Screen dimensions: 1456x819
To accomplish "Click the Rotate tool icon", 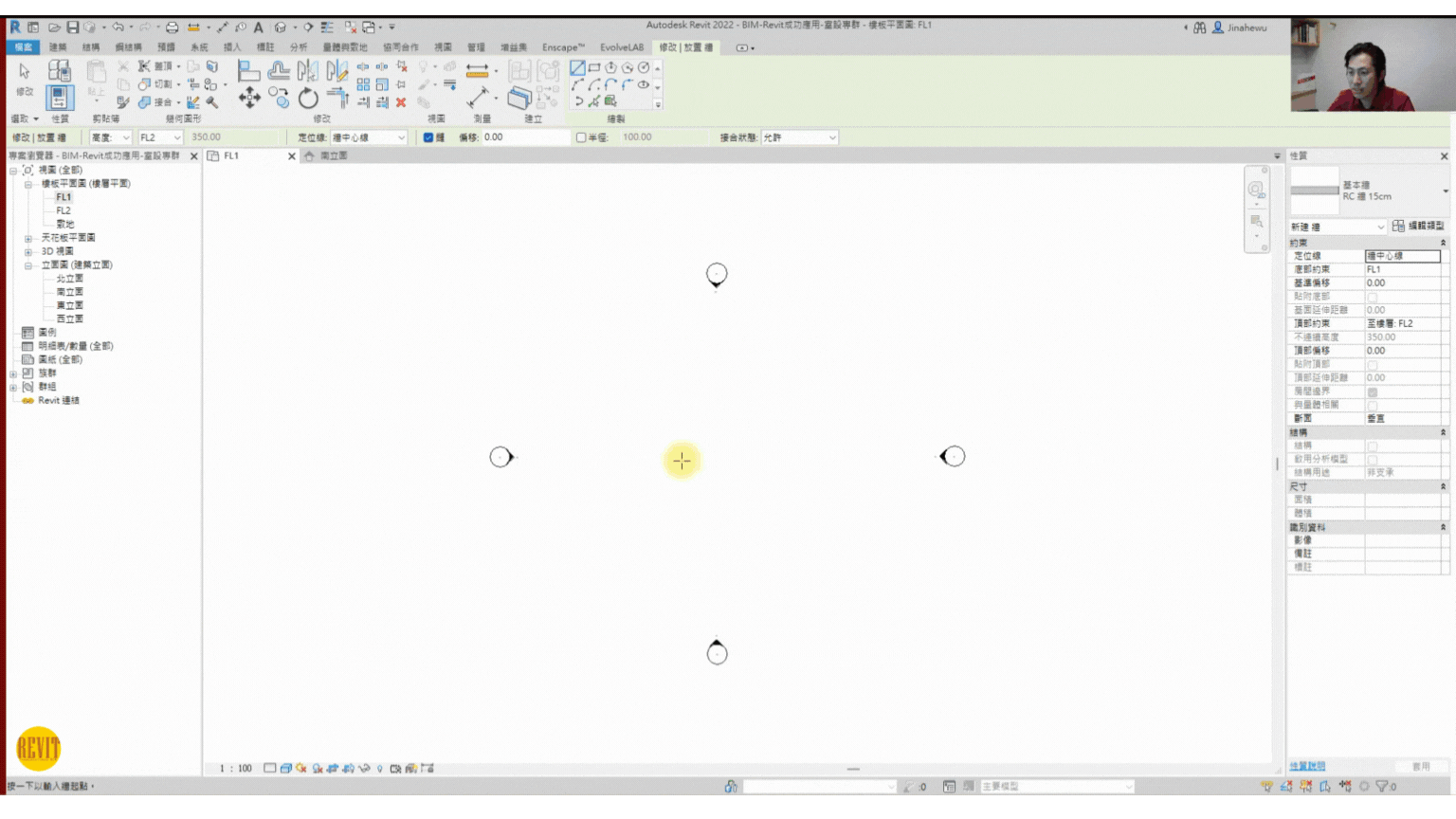I will [308, 98].
